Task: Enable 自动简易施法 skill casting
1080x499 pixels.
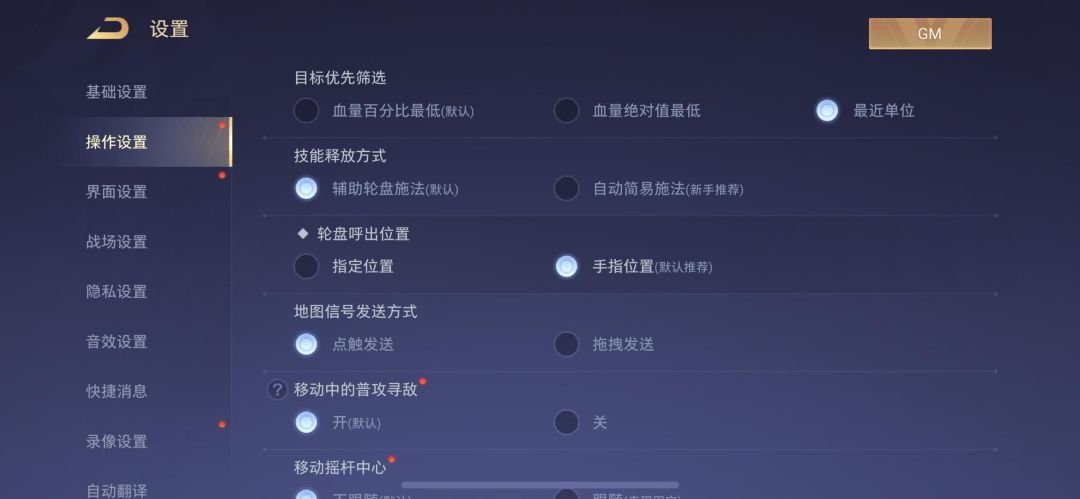Action: pos(567,188)
